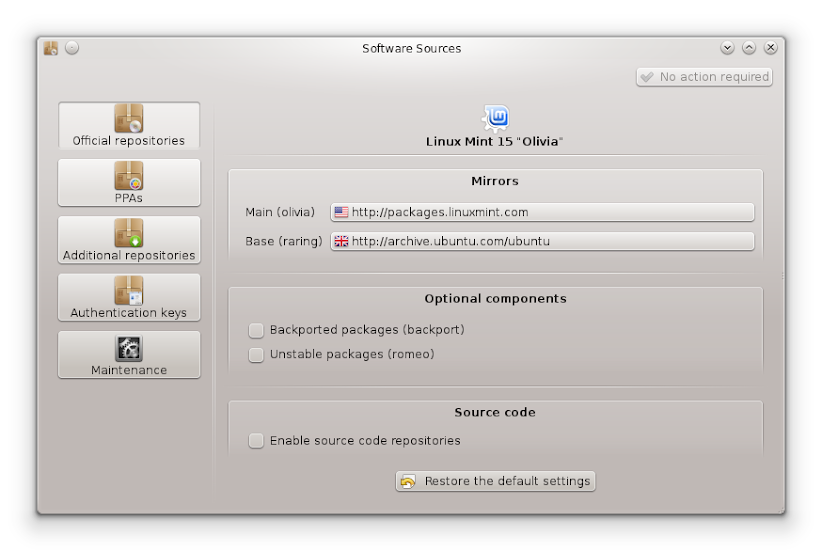This screenshot has width=822, height=551.
Task: Click No action required button
Action: 704,77
